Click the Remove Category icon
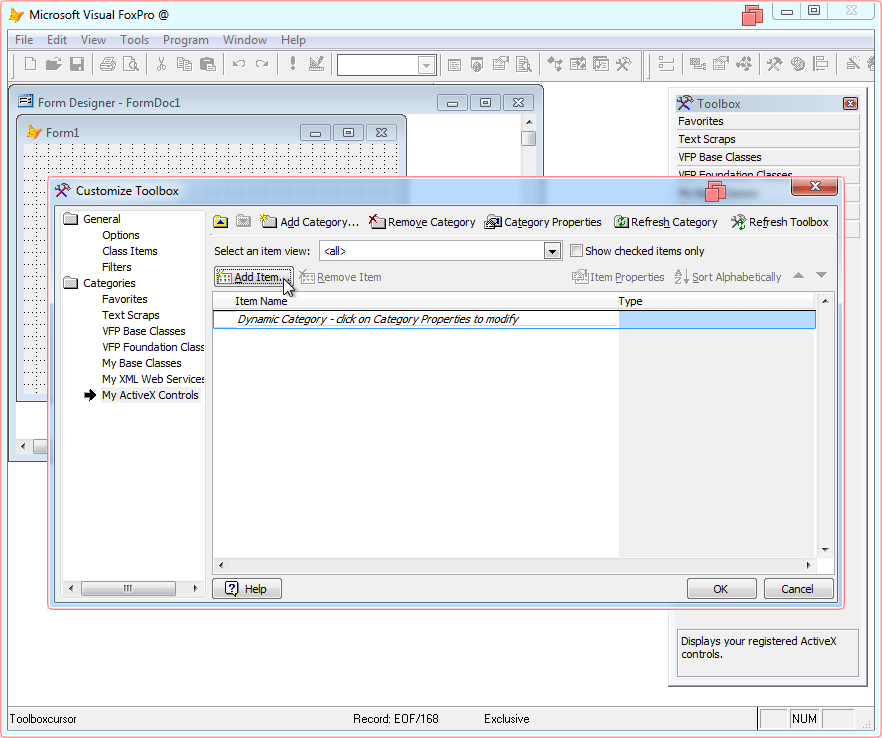The width and height of the screenshot is (882, 738). coord(377,222)
